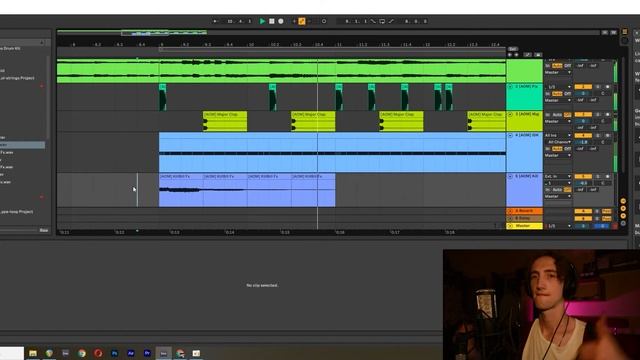Open Premiere Pro from the taskbar
Viewport: 640px width, 360px height.
coord(147,353)
